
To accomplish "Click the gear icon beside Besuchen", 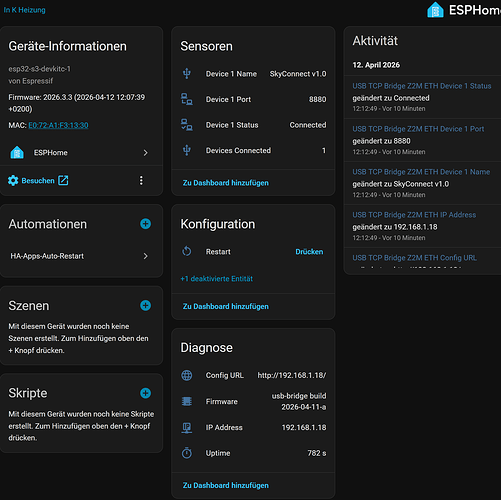I will click(13, 180).
